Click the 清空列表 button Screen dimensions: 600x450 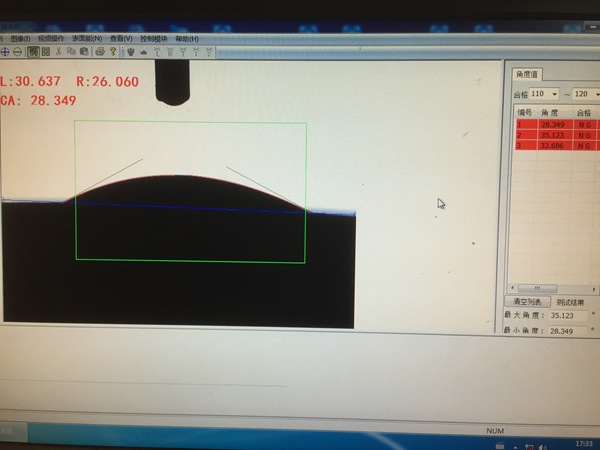(527, 301)
